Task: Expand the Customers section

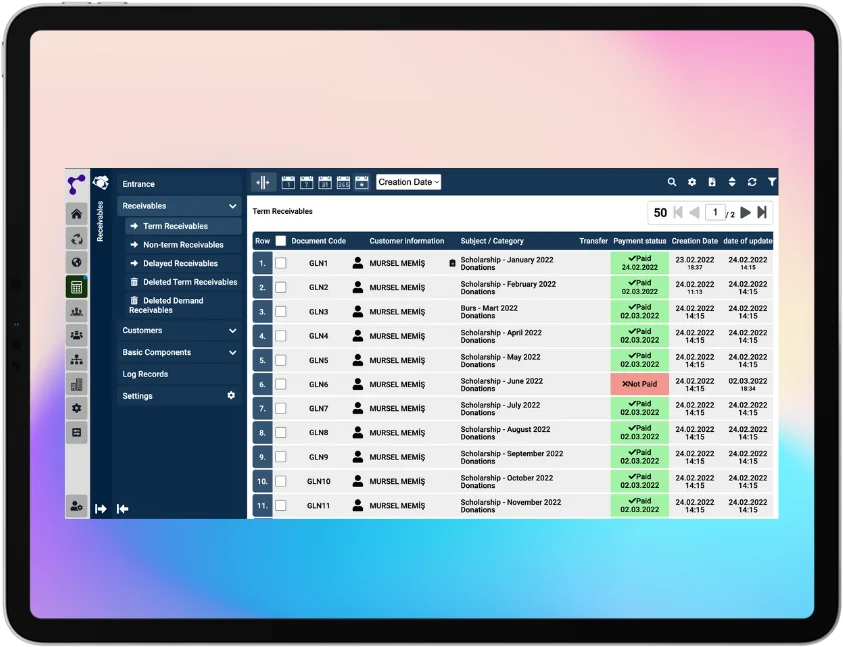Action: (x=179, y=330)
